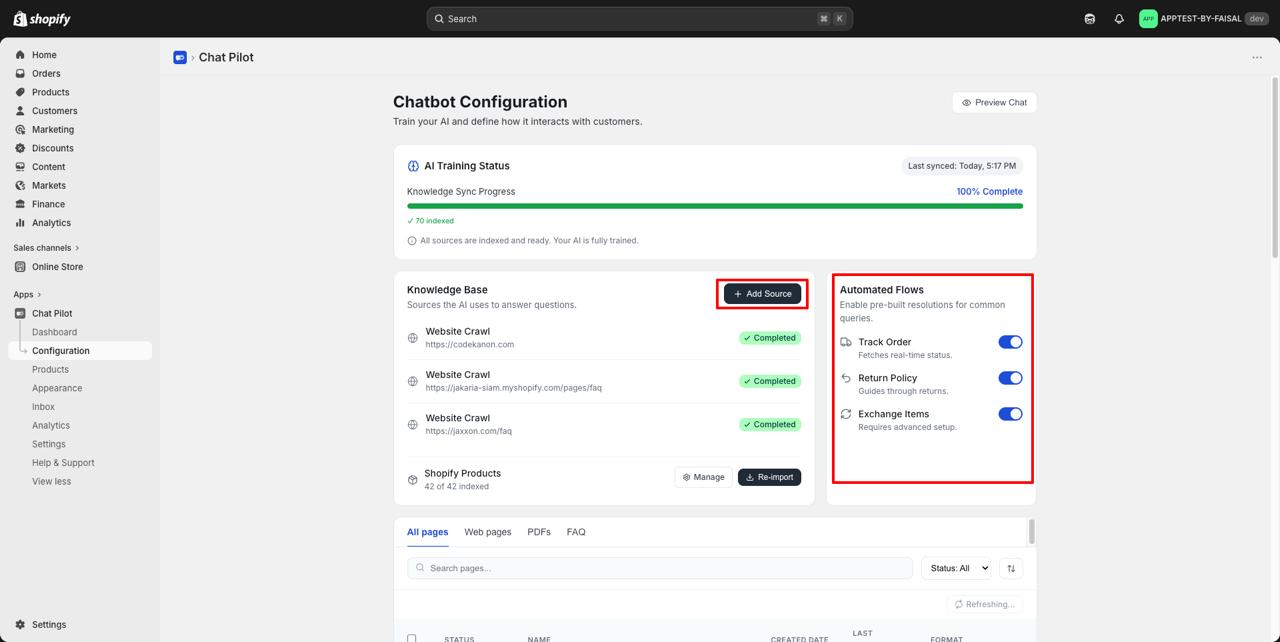Click the Add Source button
1280x642 pixels.
(x=763, y=294)
